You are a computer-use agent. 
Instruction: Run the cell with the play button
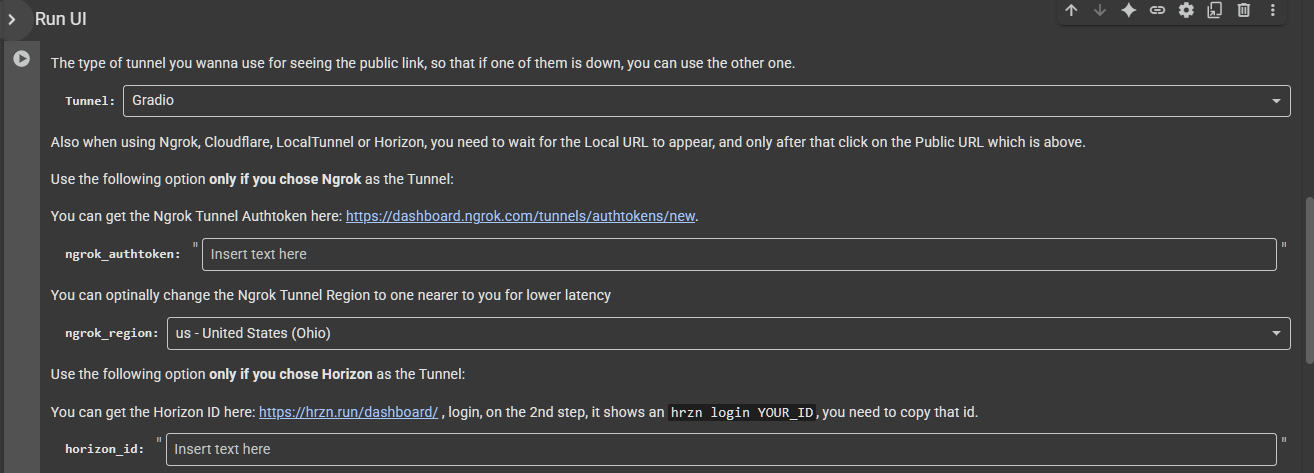[21, 59]
